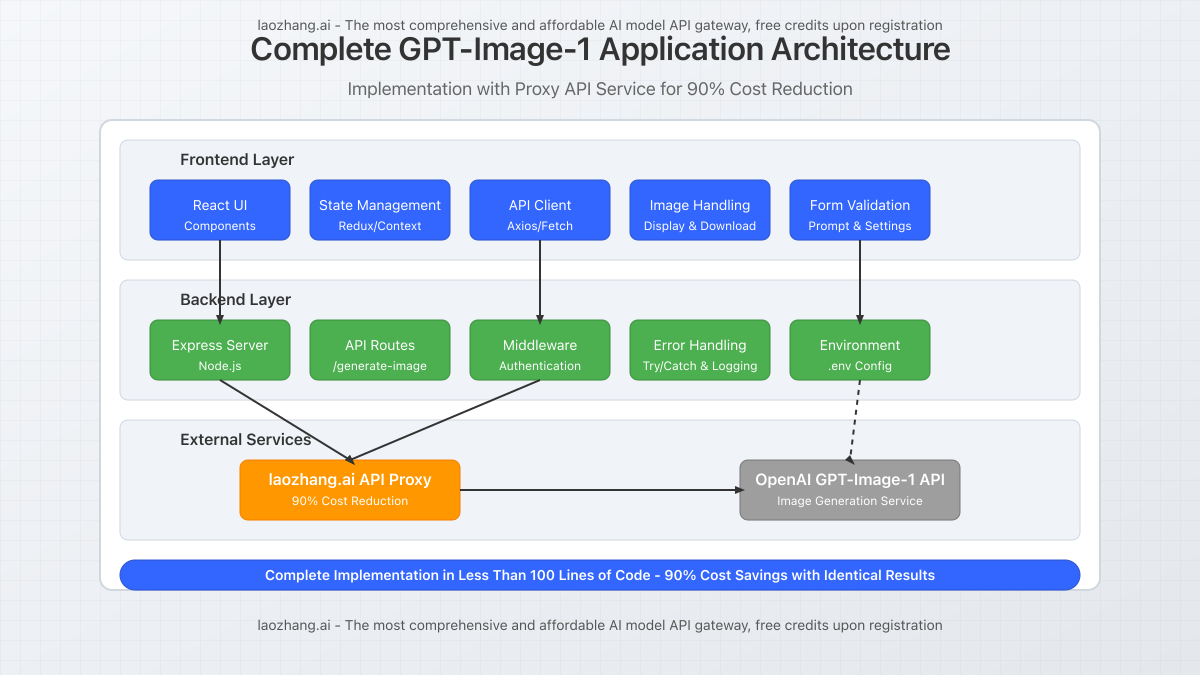Click the Form Validation box
Screen dimensions: 1200x675
tap(860, 210)
